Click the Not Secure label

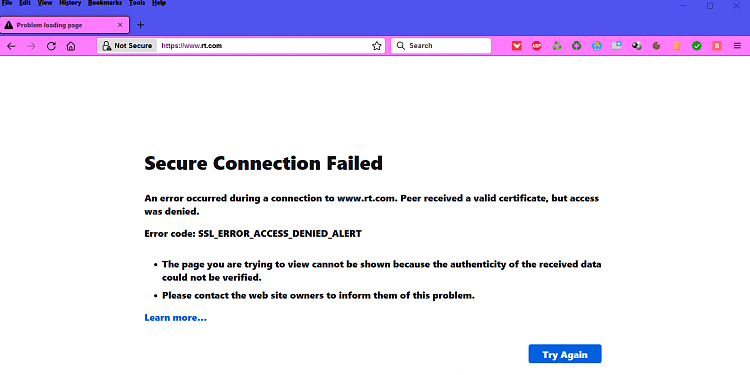coord(133,46)
